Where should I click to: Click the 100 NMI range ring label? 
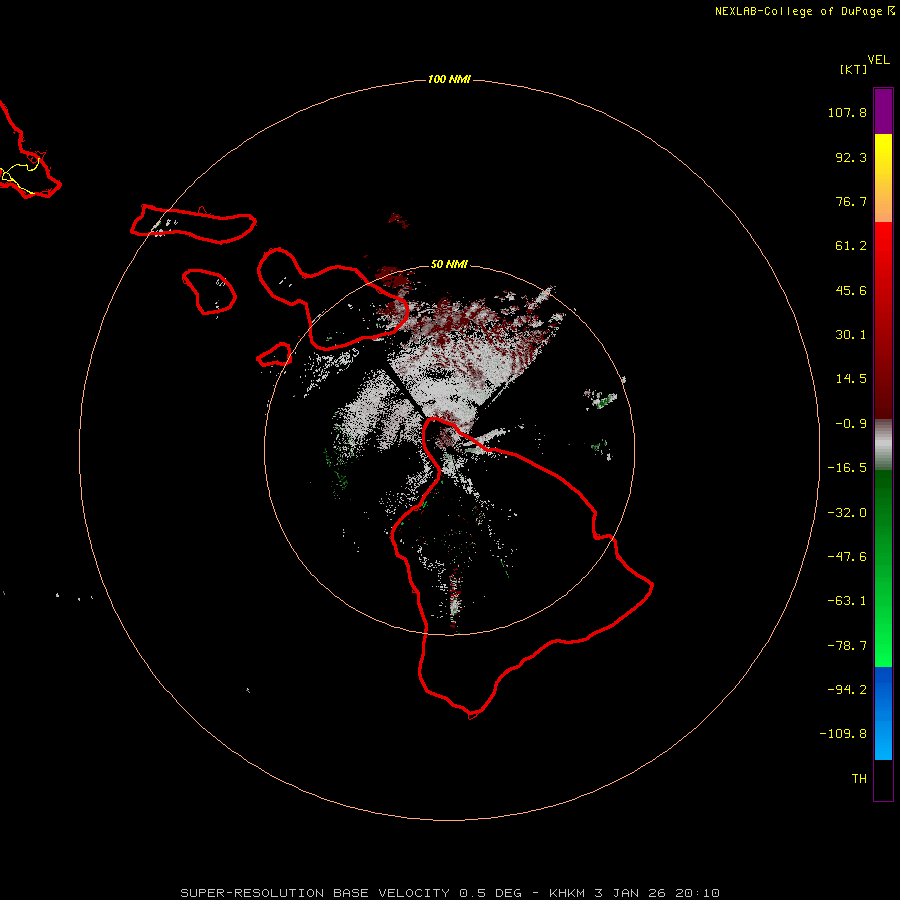449,79
